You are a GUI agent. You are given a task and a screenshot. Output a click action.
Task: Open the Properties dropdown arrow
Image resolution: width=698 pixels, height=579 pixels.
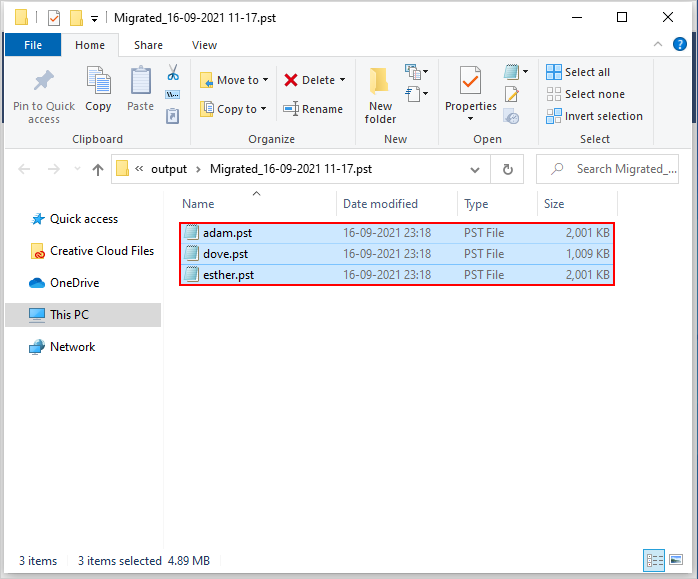click(471, 119)
